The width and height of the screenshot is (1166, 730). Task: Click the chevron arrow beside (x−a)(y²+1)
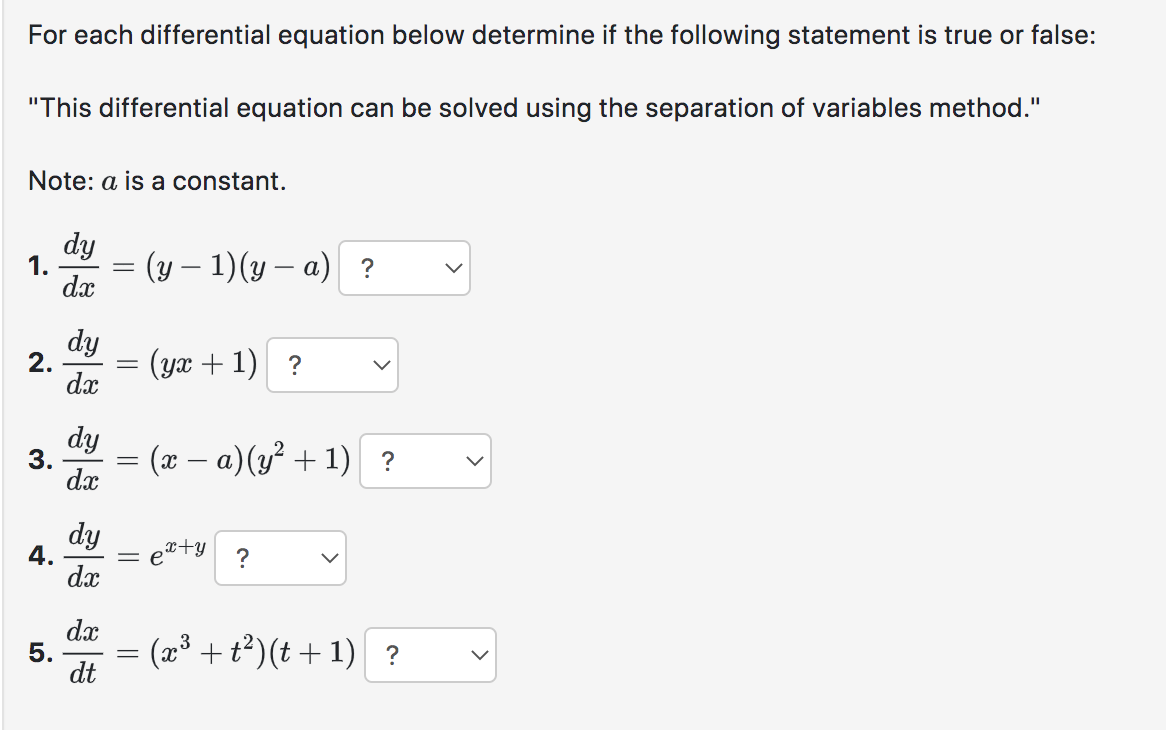tap(474, 461)
